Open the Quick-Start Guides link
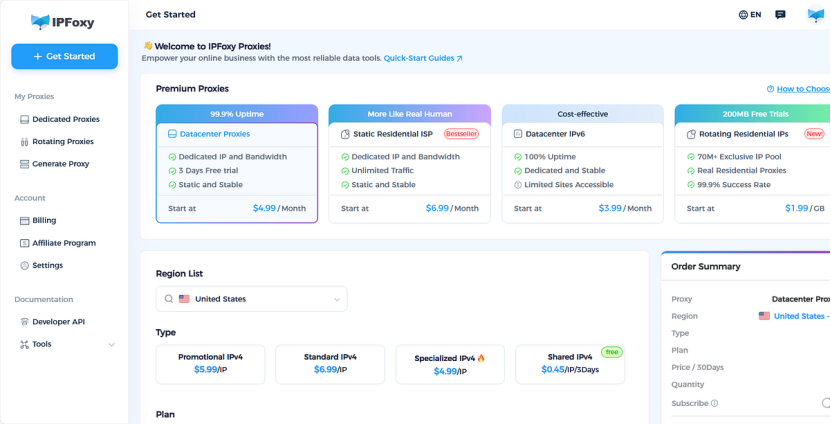Screen dimensions: 831x424 tap(423, 59)
